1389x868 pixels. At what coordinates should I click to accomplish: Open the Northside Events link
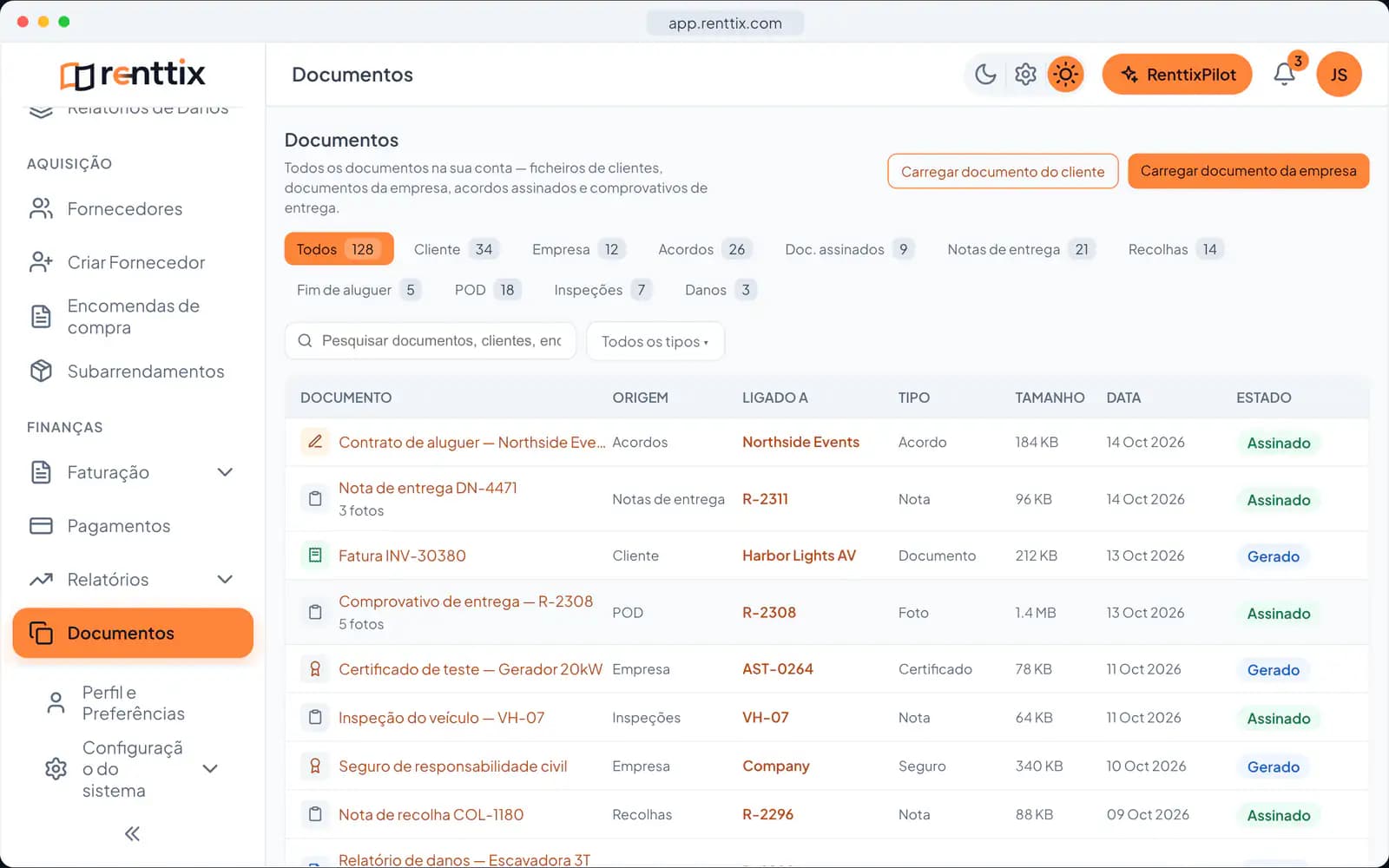click(x=800, y=442)
